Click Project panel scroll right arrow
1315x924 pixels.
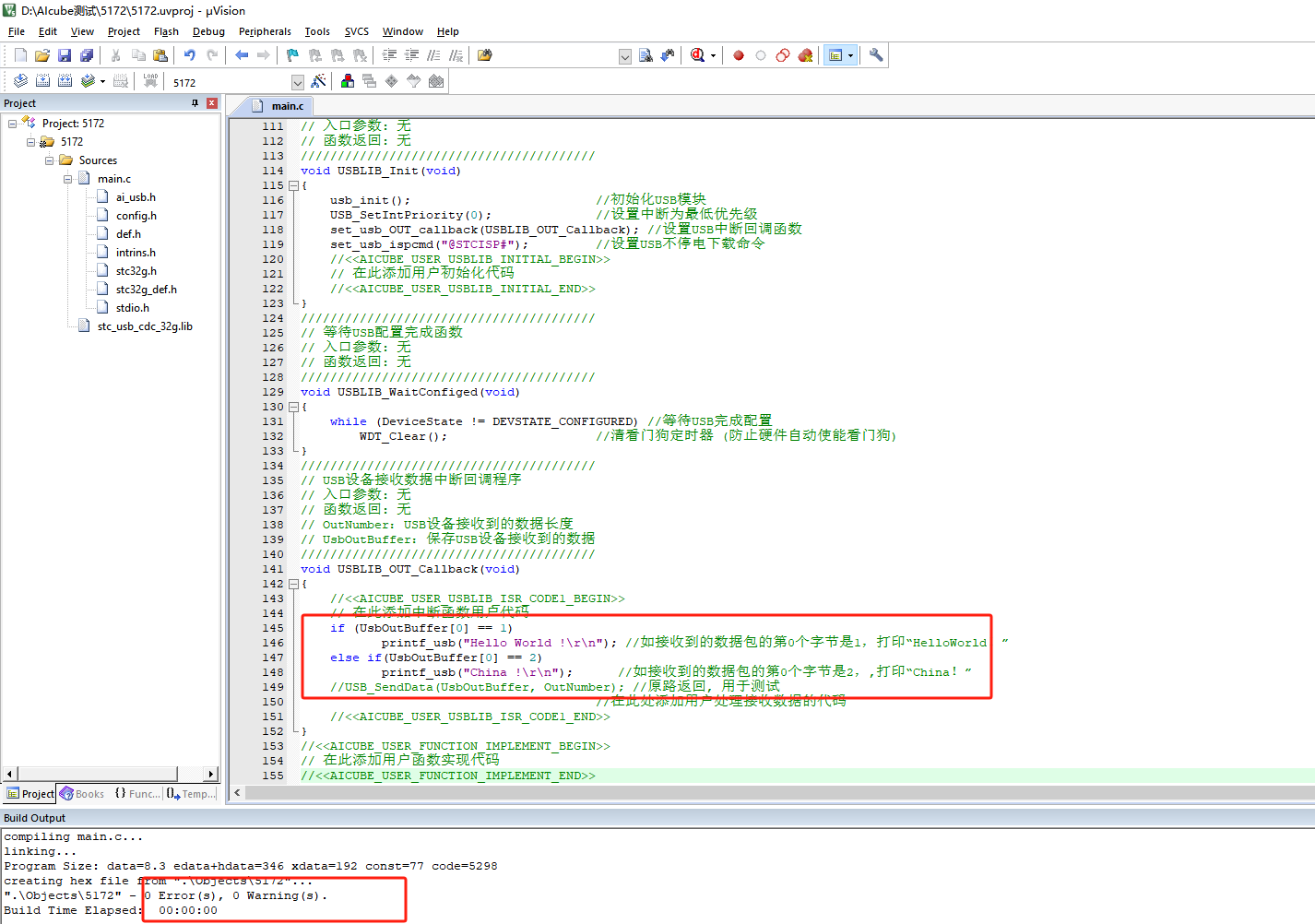(x=211, y=774)
